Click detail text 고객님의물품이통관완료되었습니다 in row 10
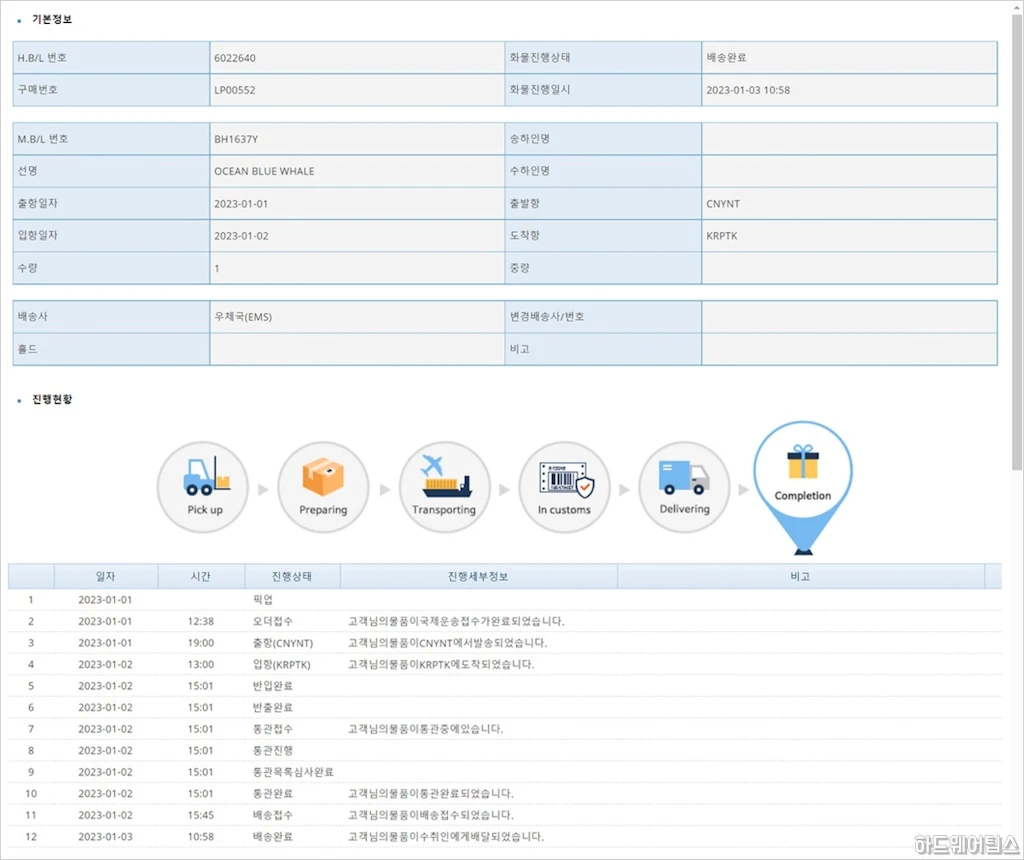 coord(431,793)
